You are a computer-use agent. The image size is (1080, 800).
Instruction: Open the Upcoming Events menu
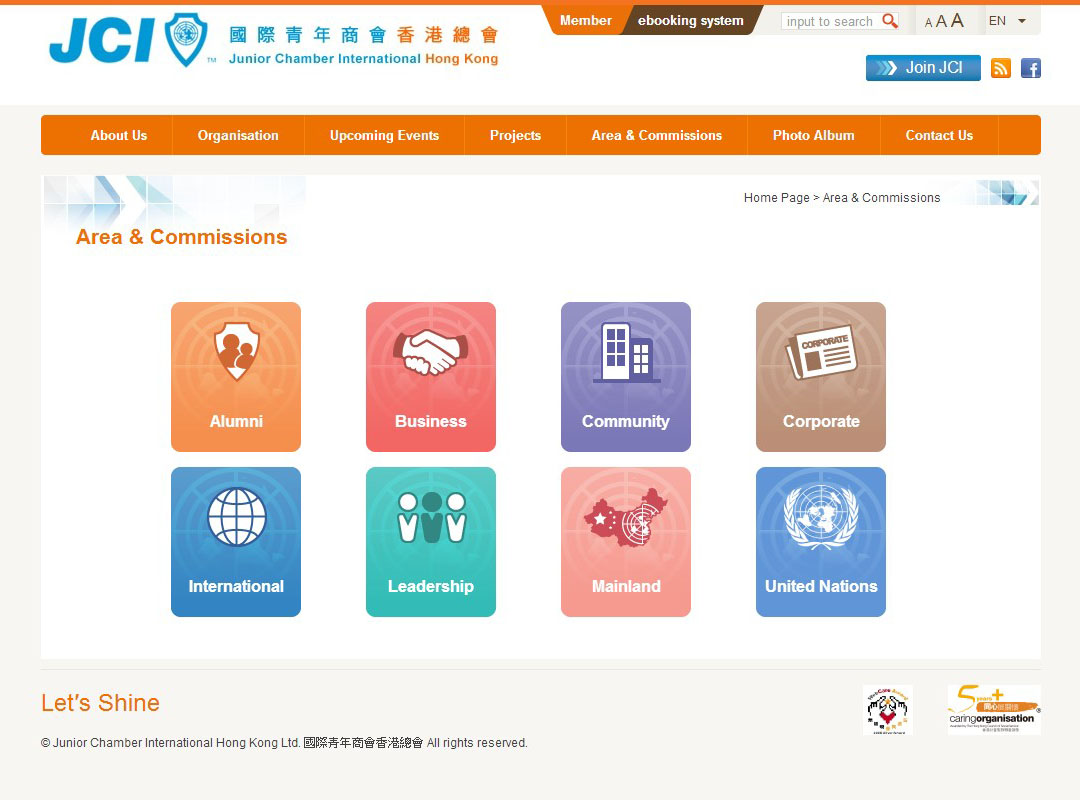(x=384, y=135)
